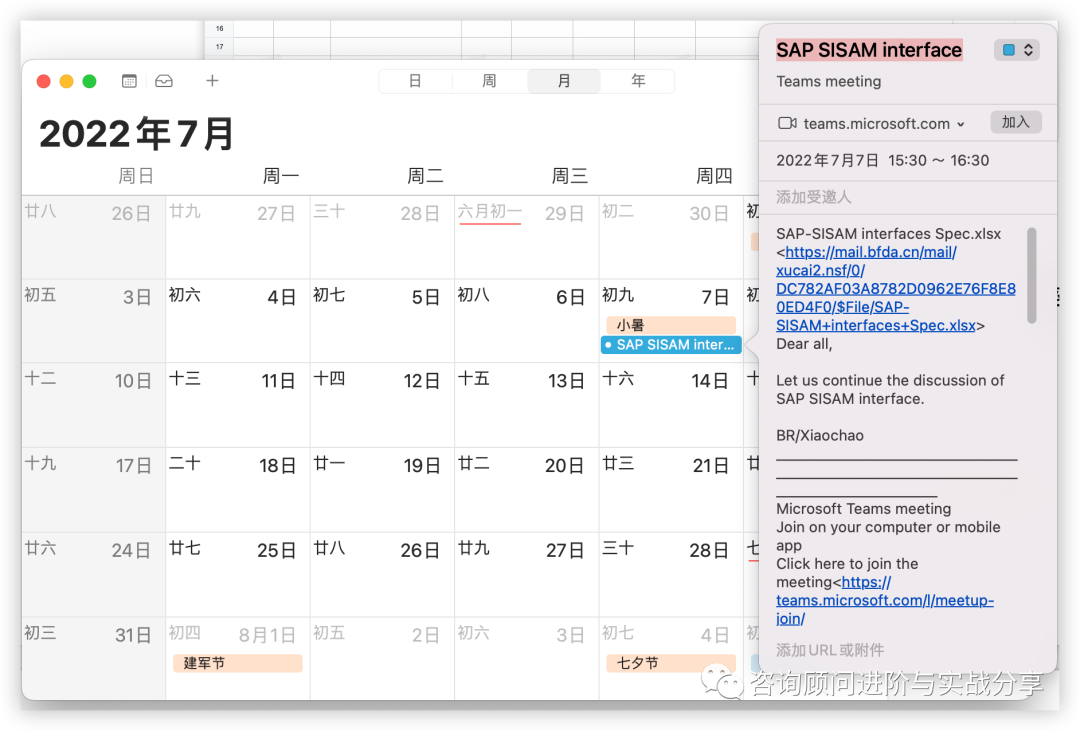The image size is (1080, 731).
Task: Open the calendars list icon
Action: (129, 81)
